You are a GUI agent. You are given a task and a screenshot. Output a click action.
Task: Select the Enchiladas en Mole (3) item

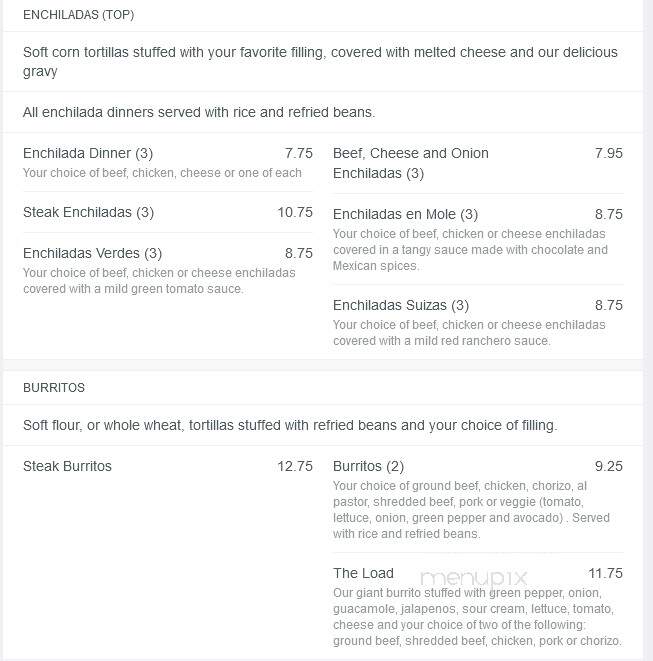405,214
